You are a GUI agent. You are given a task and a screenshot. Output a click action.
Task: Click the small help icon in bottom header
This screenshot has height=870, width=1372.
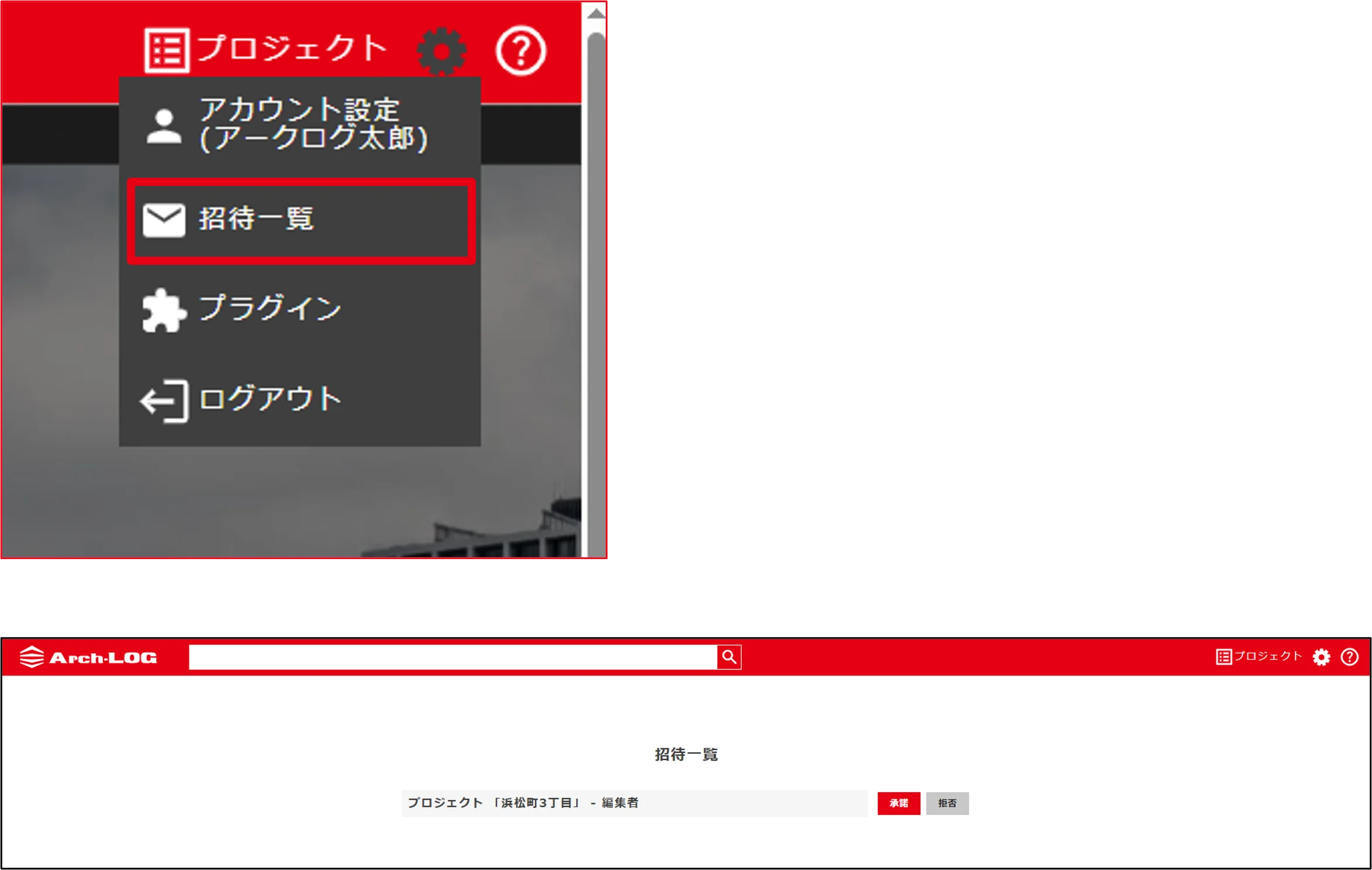(1349, 657)
